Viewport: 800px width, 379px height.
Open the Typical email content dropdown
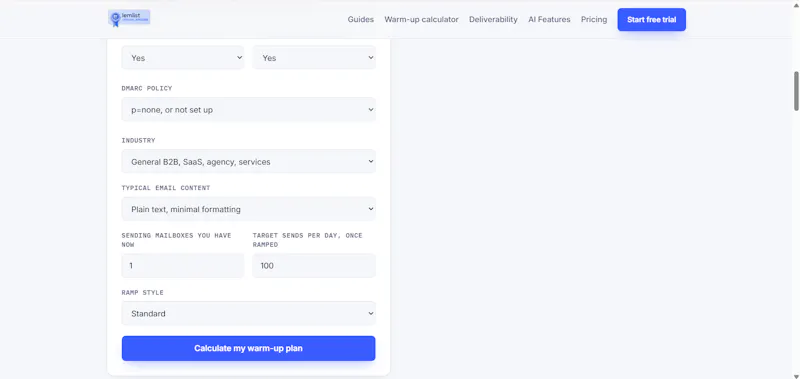tap(248, 209)
